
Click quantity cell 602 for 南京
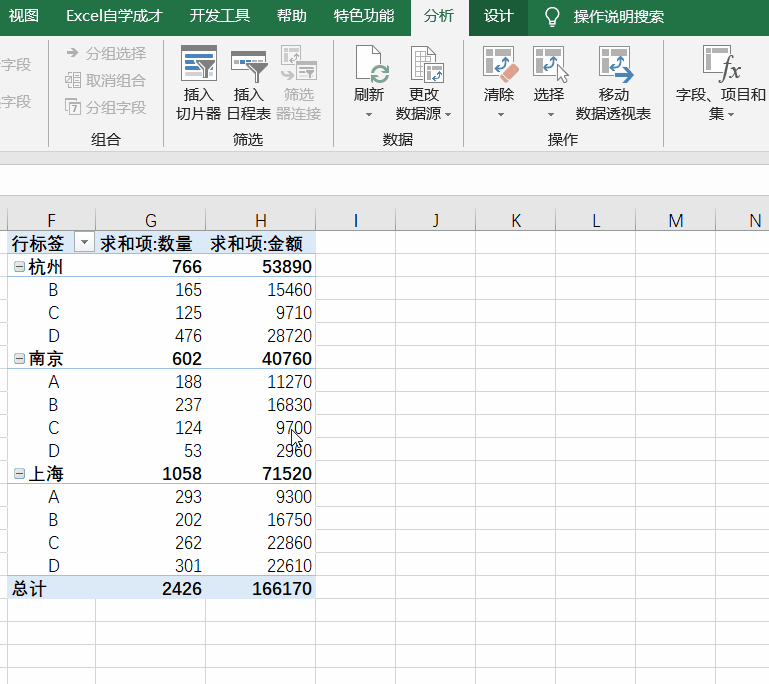(151, 358)
